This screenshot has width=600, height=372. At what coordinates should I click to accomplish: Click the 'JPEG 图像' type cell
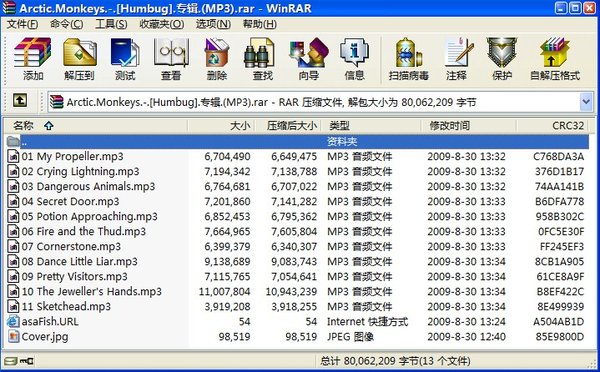(x=350, y=337)
